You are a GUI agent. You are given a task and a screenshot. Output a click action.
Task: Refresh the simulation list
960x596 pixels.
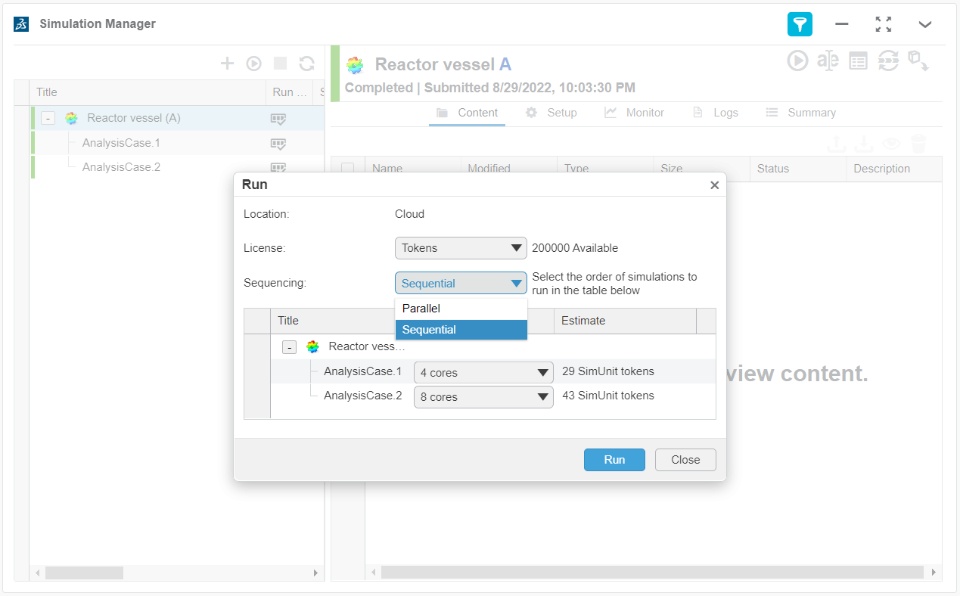[x=307, y=63]
